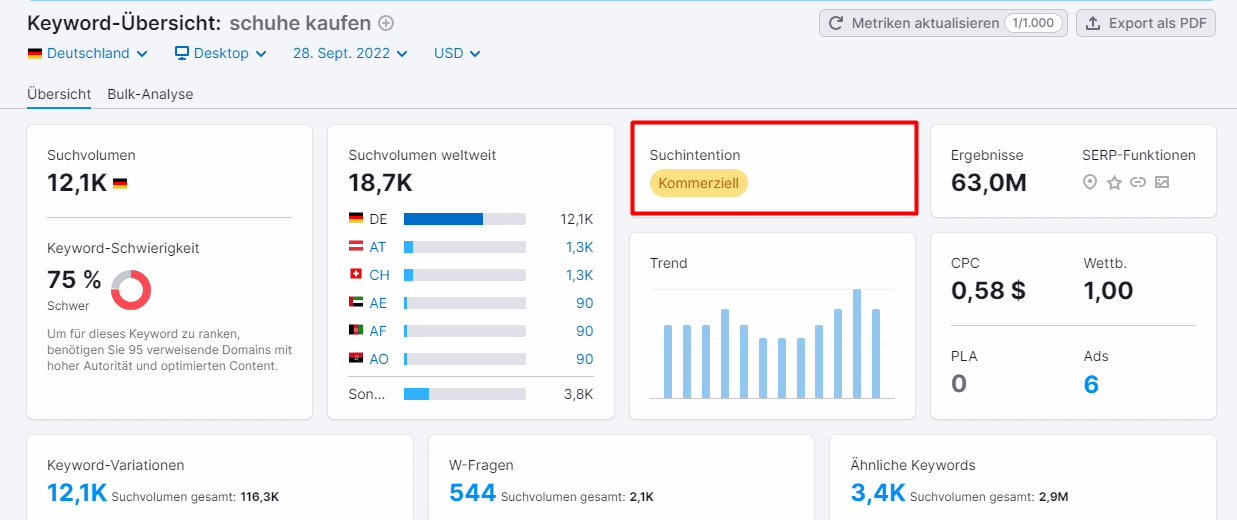Open the 12,1K Keyword-Variationen link

tap(76, 492)
